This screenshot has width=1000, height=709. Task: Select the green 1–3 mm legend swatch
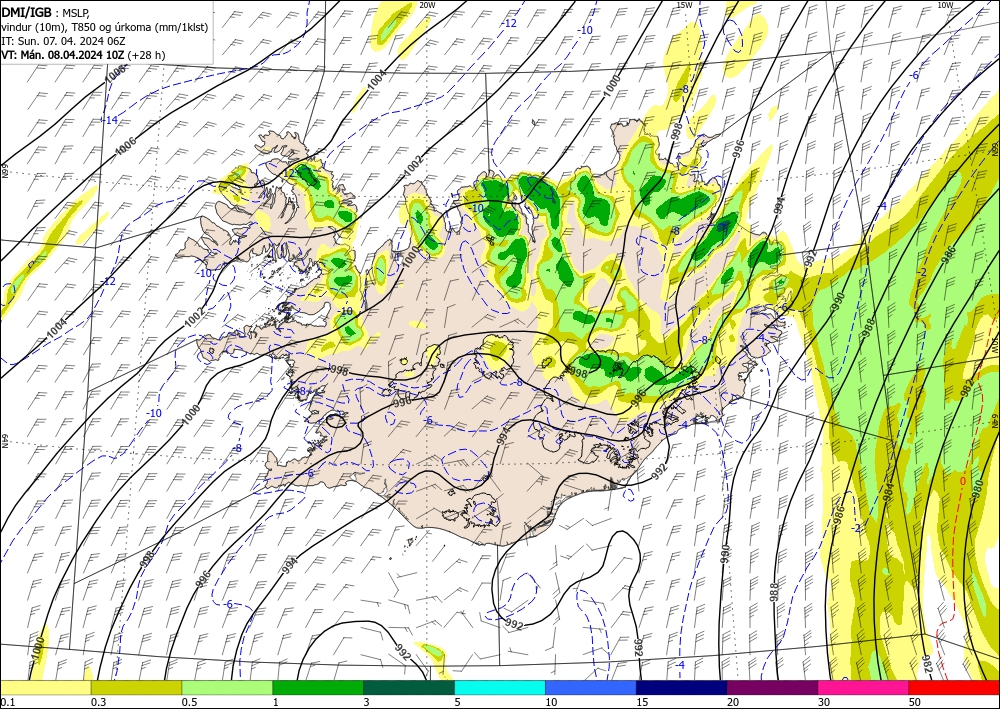click(318, 687)
